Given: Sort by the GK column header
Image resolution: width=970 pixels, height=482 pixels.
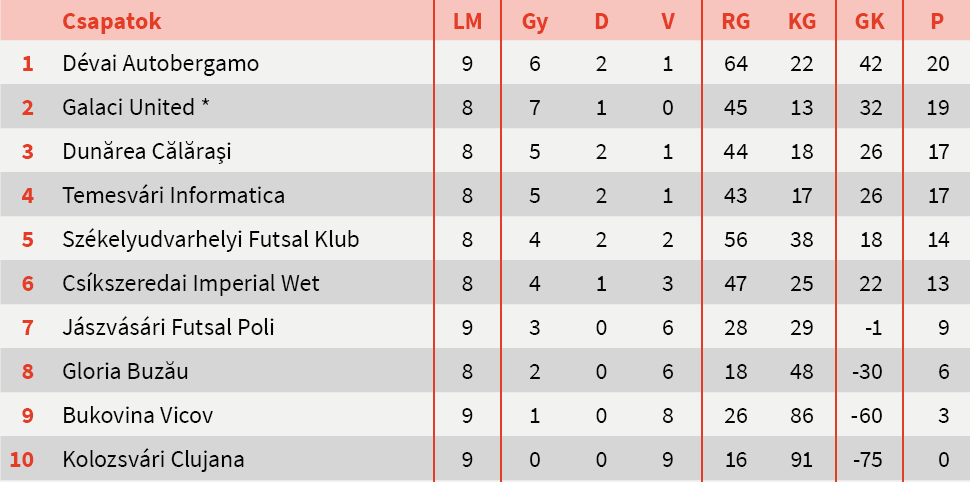Looking at the screenshot, I should coord(868,21).
